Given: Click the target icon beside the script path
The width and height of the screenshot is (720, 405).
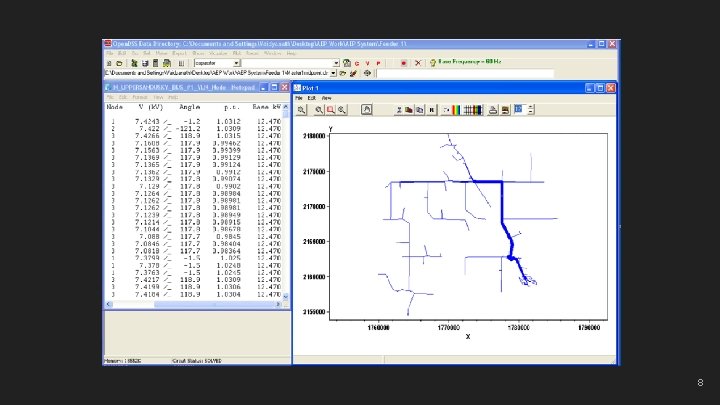Looking at the screenshot, I should pos(367,73).
